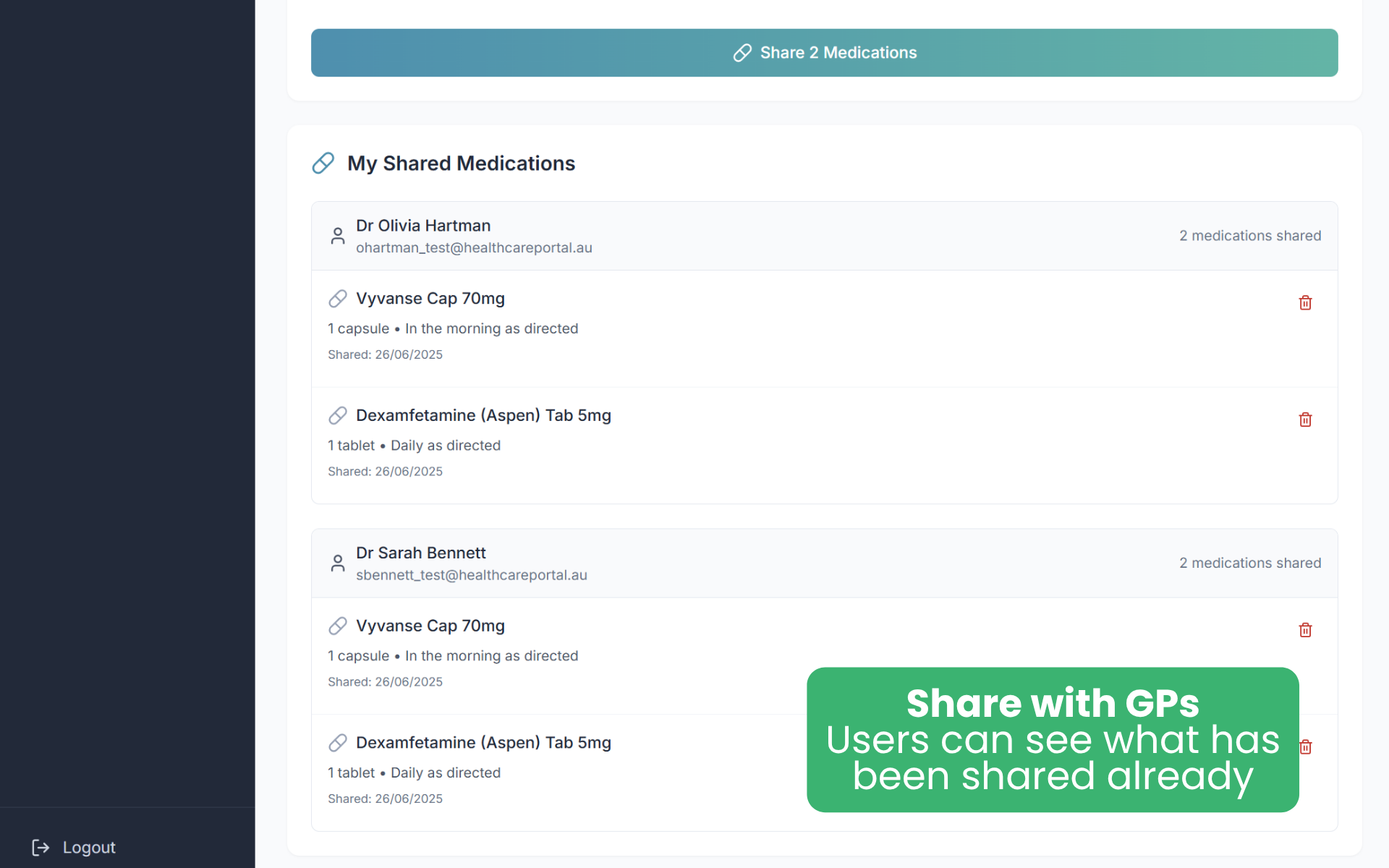1389x868 pixels.
Task: Click the pill icon next to Hartman's Dexamfetamine
Action: pos(338,415)
